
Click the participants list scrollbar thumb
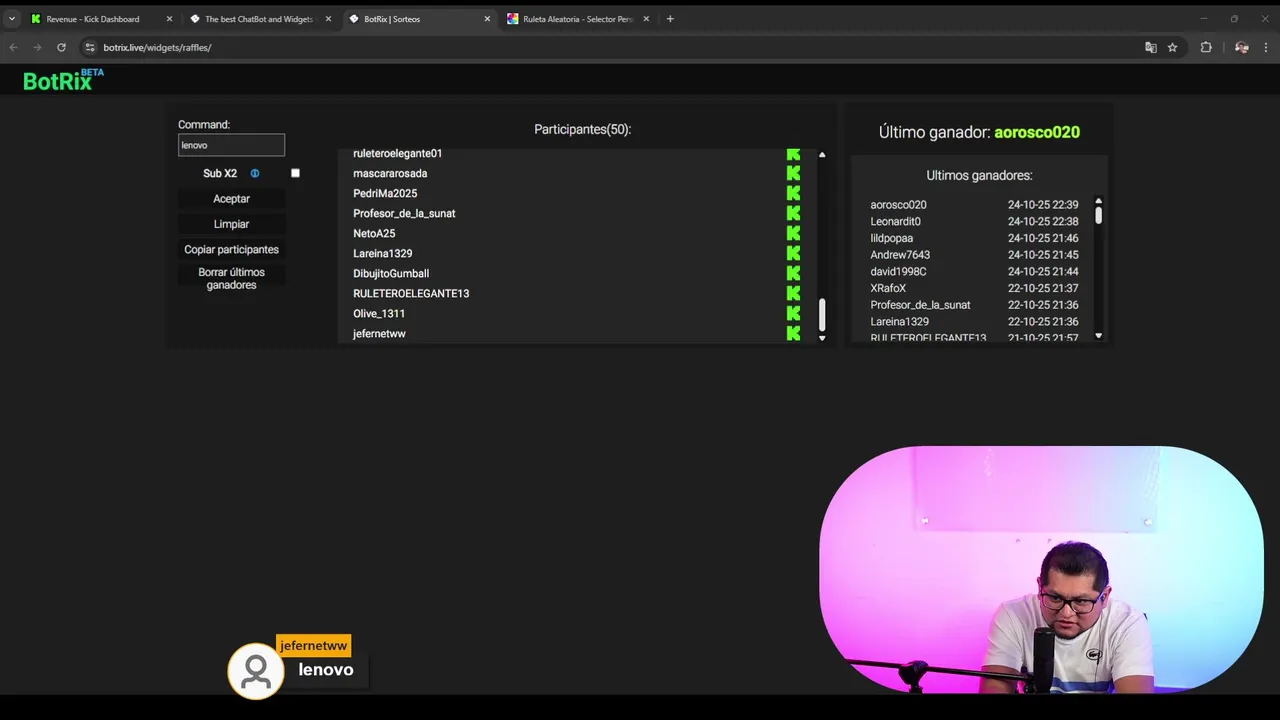click(822, 315)
